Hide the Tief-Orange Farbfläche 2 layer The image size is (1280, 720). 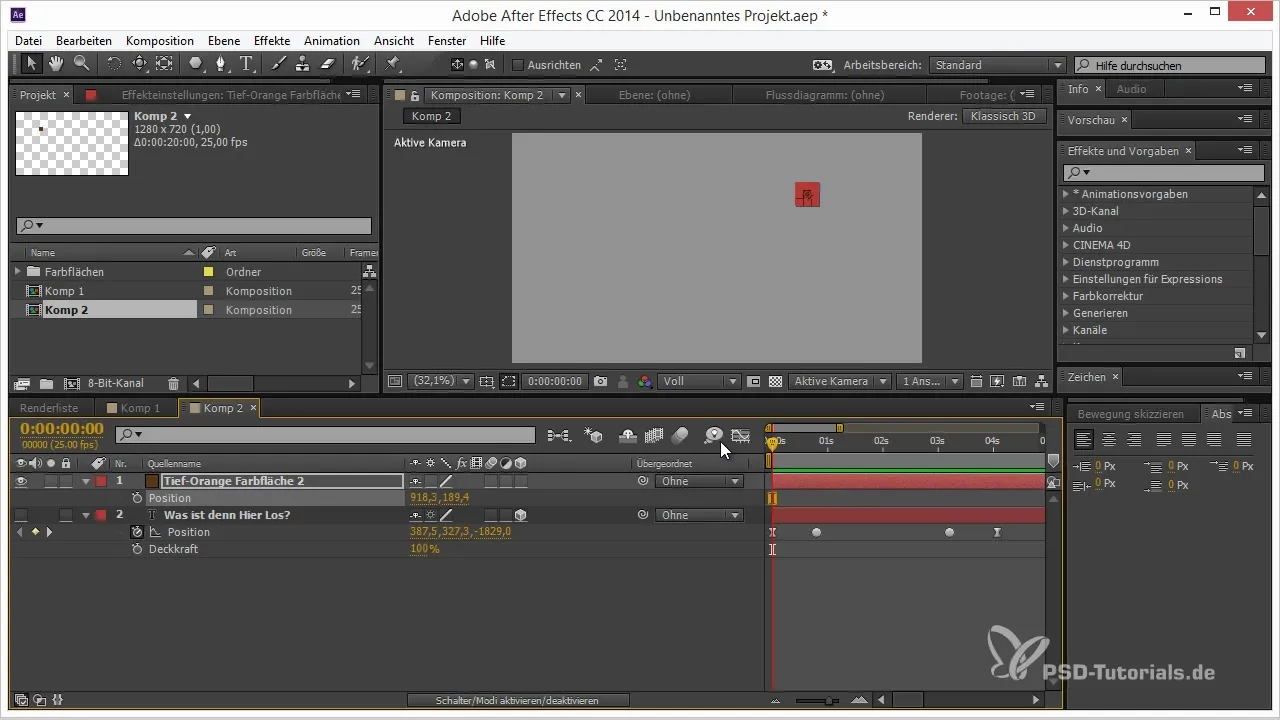22,481
